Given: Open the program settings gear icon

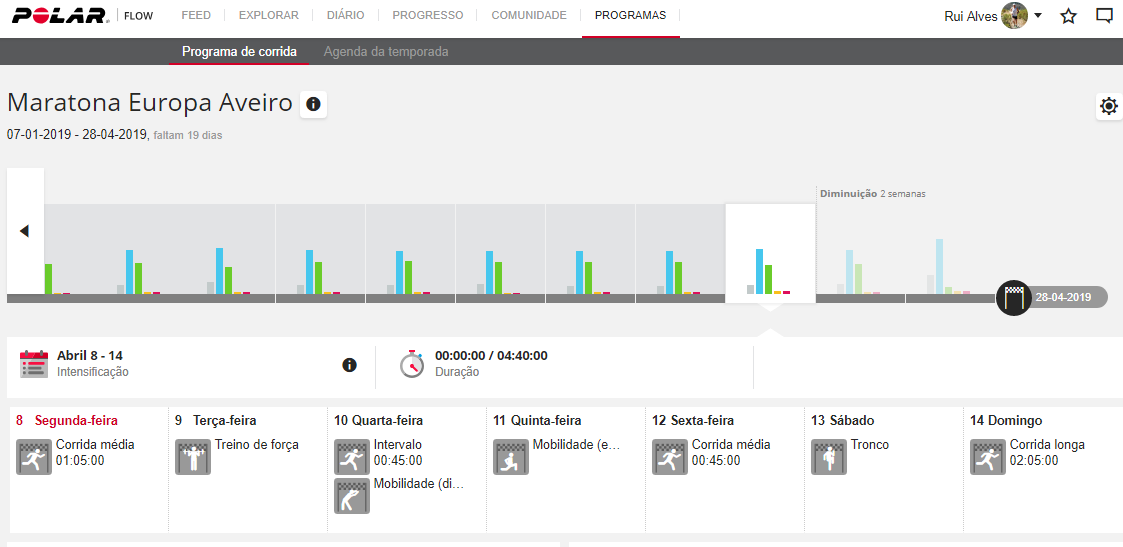Looking at the screenshot, I should [x=1108, y=106].
